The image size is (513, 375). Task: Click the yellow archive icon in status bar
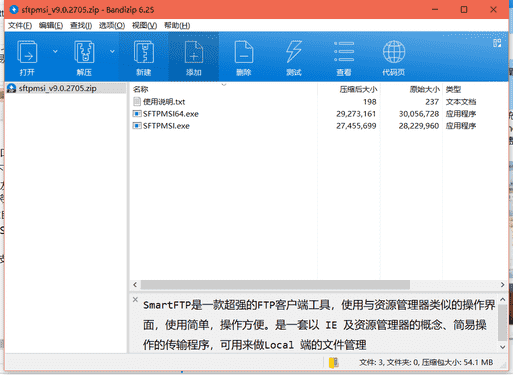click(333, 362)
